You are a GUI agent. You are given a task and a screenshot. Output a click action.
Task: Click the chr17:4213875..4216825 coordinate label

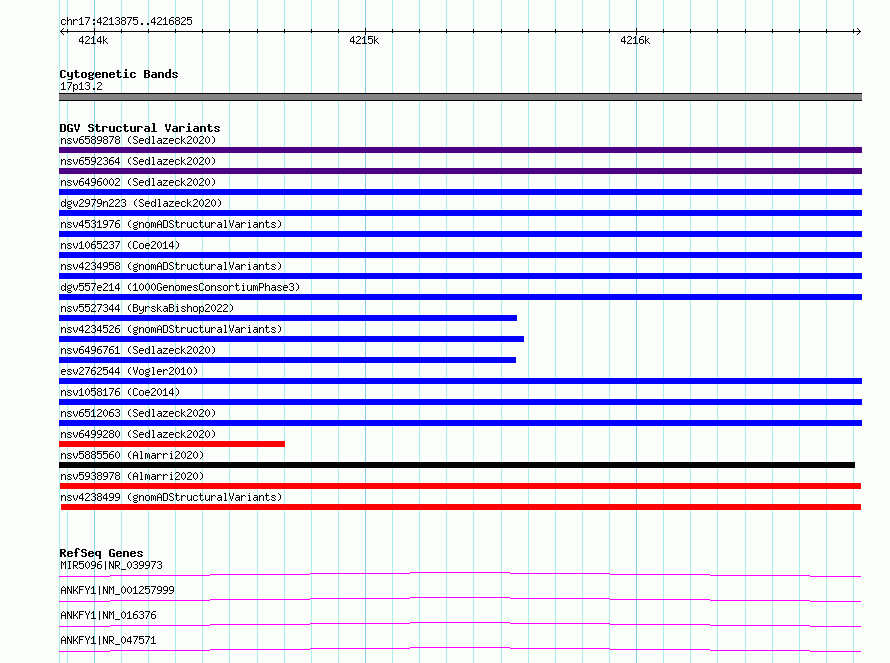[x=126, y=21]
